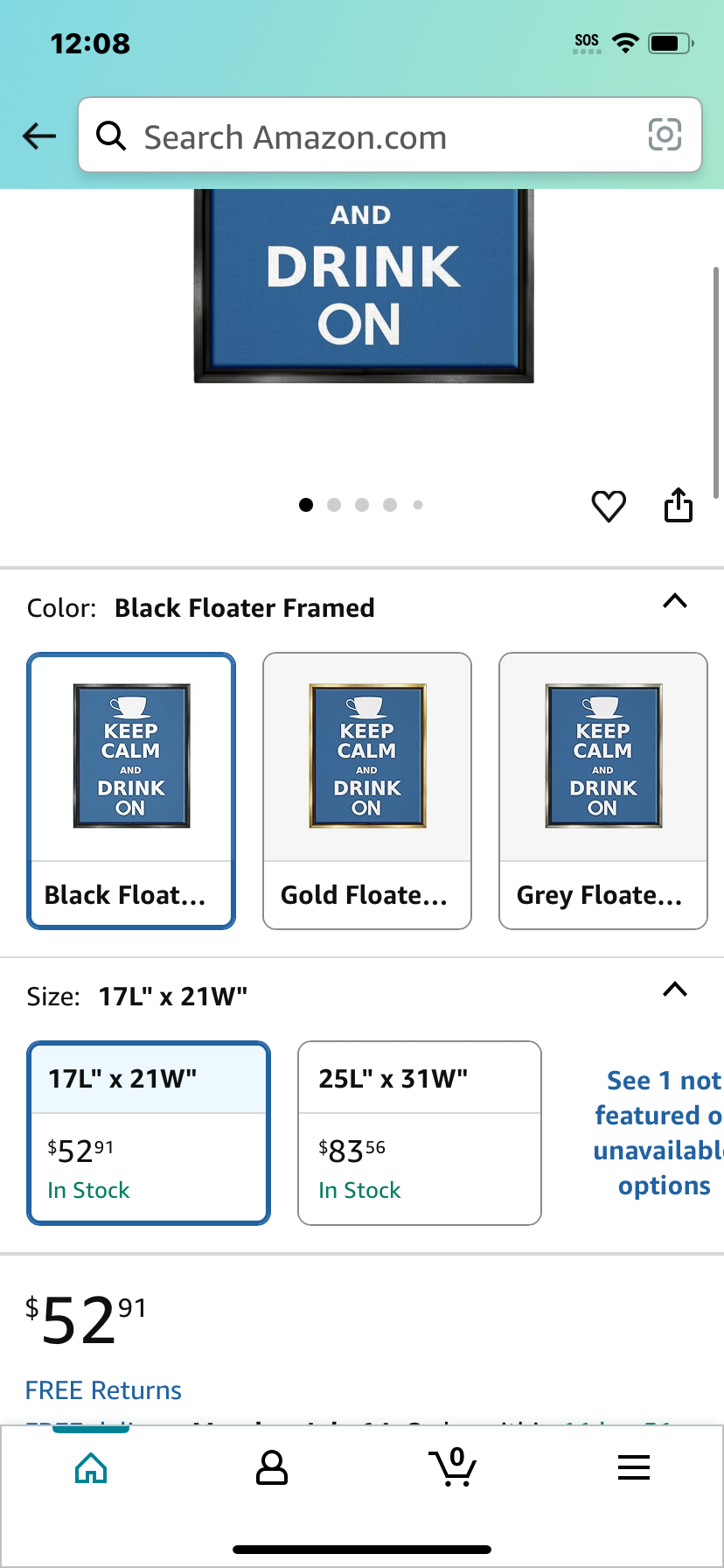Screen dimensions: 724x1568
Task: Select Grey Floater Framed color option
Action: tap(603, 791)
